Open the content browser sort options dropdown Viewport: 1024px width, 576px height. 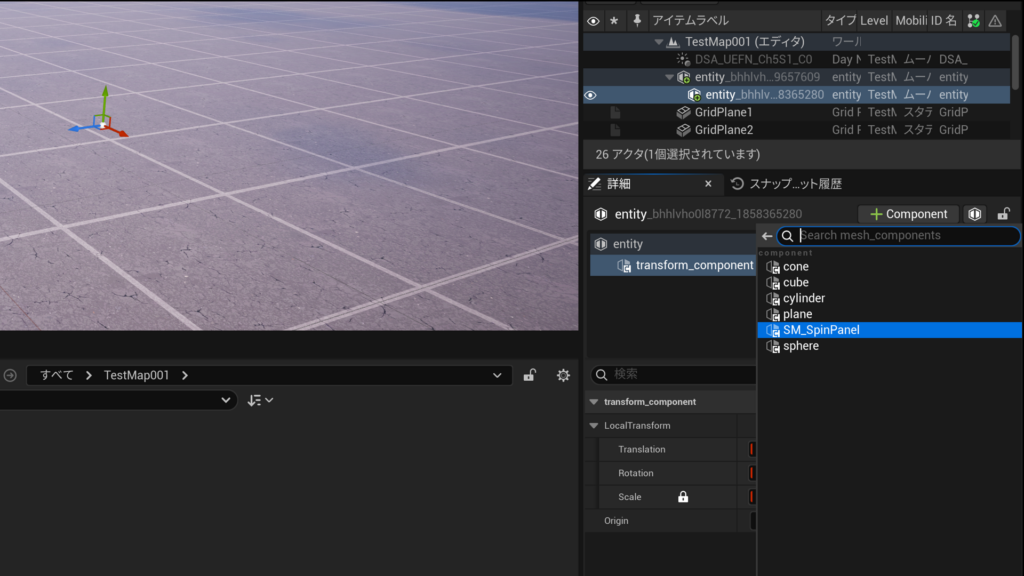(260, 400)
